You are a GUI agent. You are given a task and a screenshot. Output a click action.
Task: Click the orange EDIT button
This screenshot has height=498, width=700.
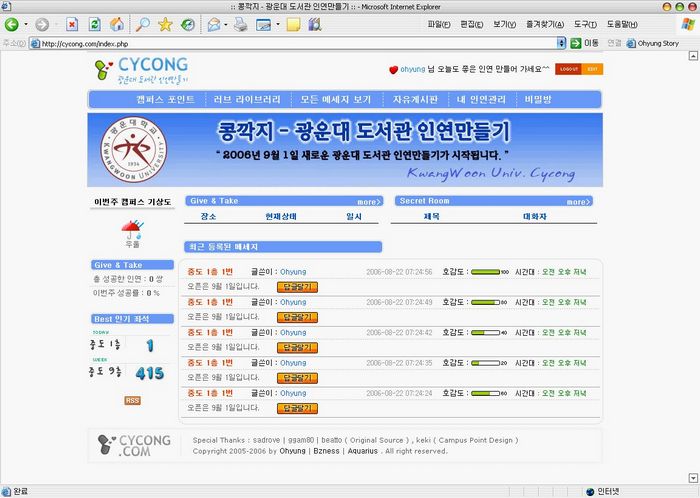pos(592,69)
